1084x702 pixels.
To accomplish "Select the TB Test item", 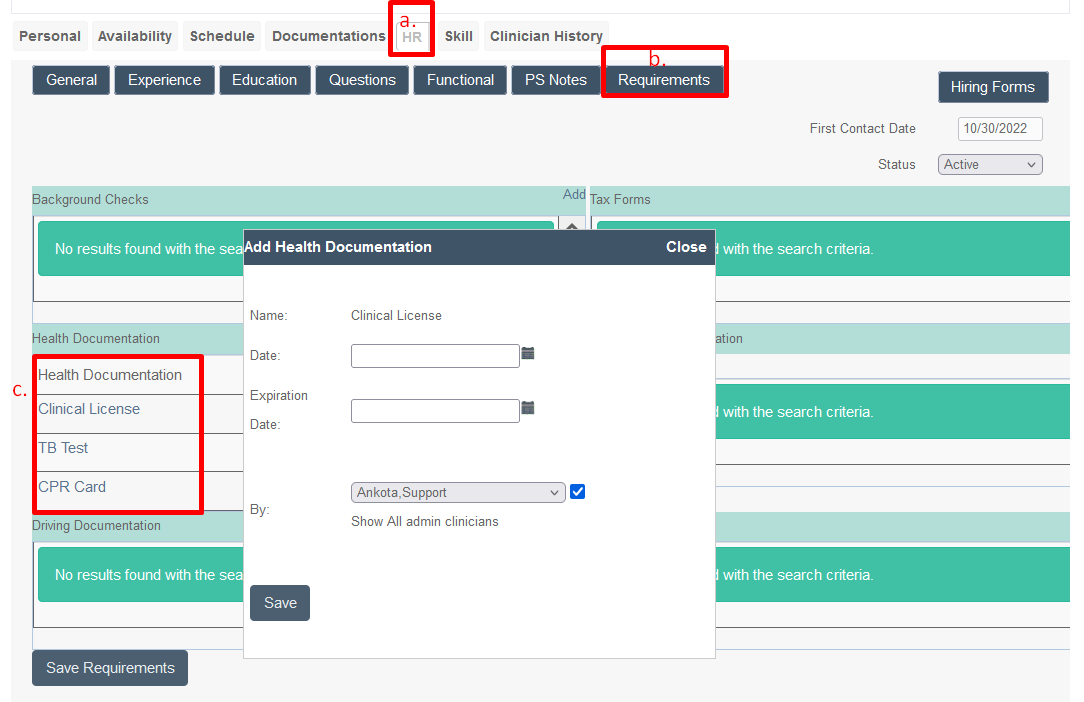I will click(x=63, y=448).
